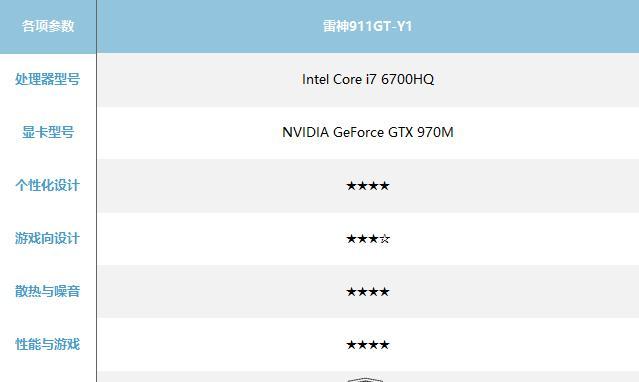639x382 pixels.
Task: Click the vertical divider beside the parameter column
Action: coord(97,191)
